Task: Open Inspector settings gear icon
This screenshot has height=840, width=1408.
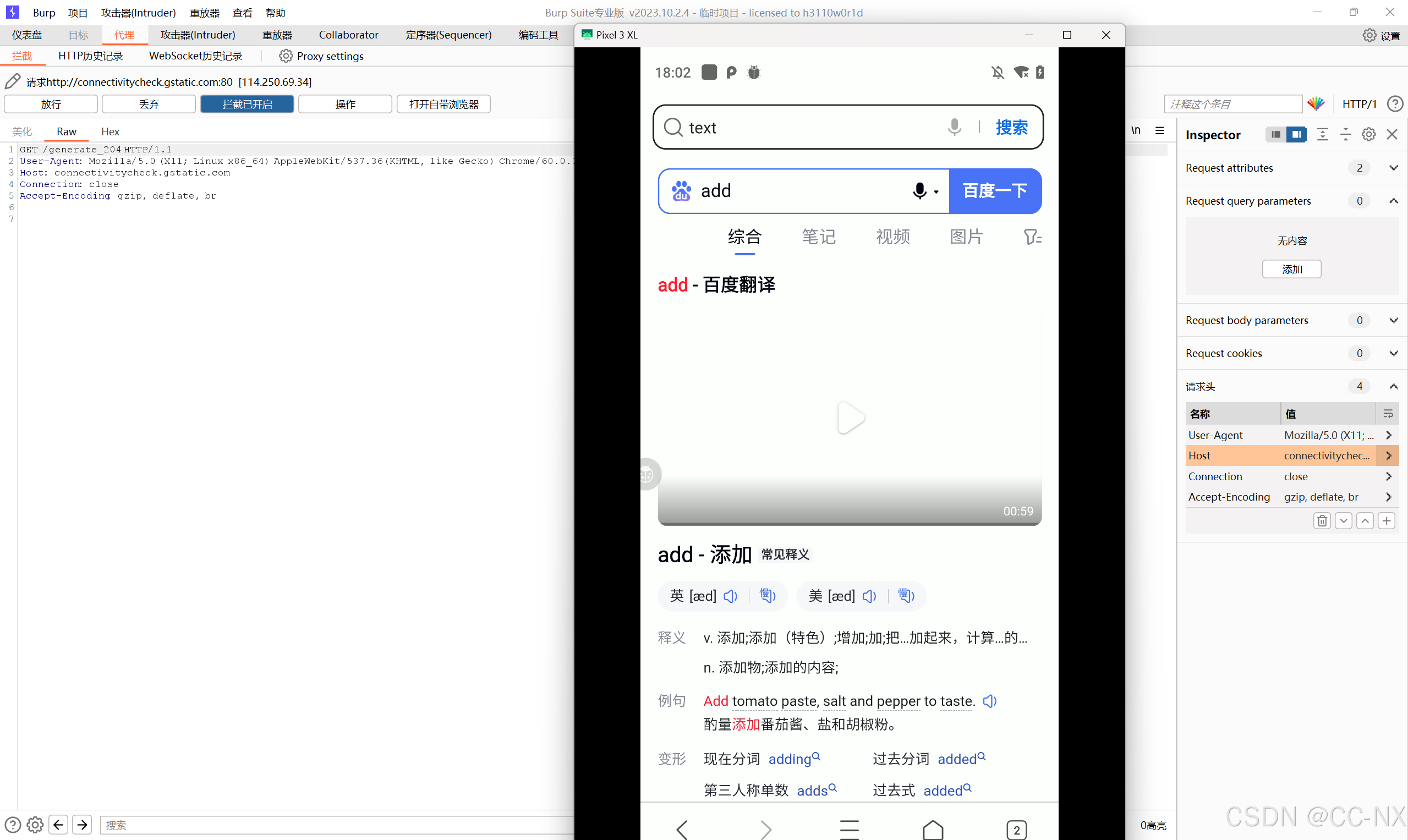Action: coord(1368,134)
